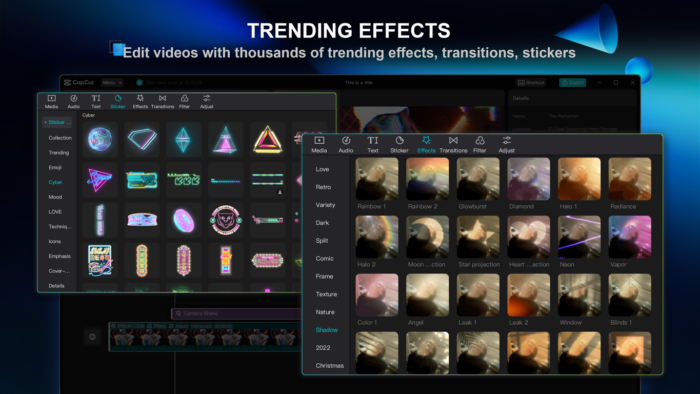Open the Icons sticker category
This screenshot has width=700, height=394.
pos(54,241)
